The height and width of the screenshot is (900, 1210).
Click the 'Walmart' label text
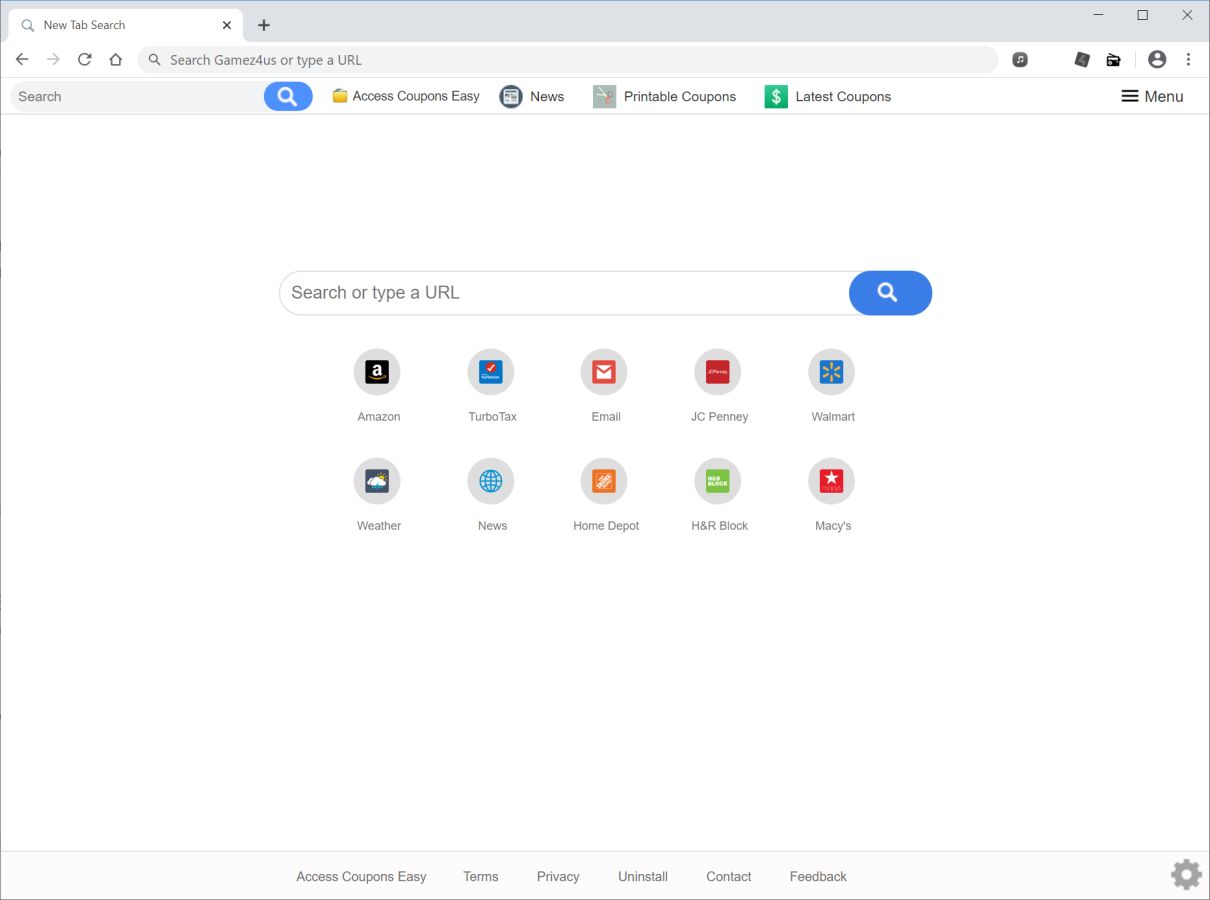833,417
